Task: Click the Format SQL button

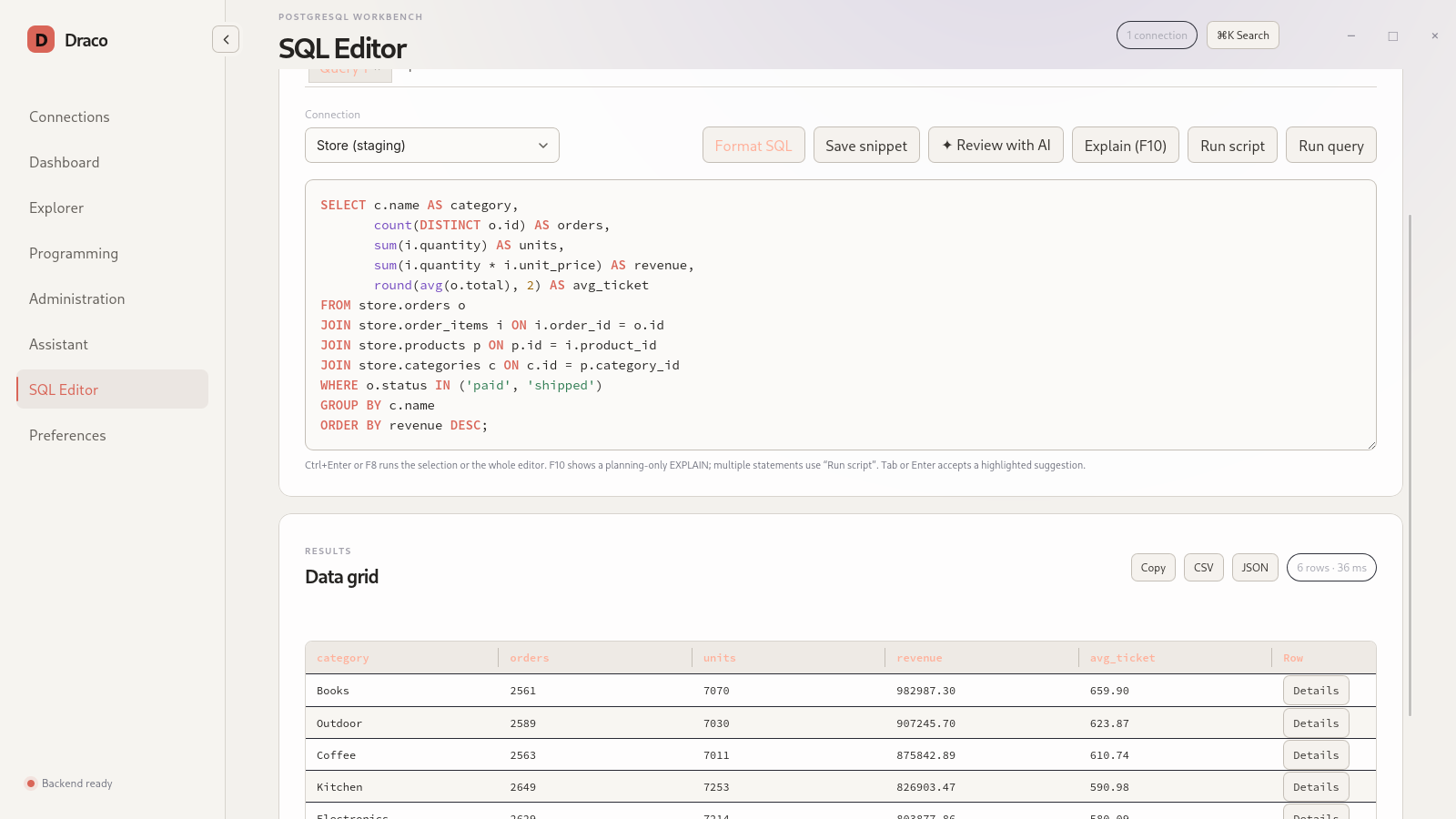Action: pos(753,146)
